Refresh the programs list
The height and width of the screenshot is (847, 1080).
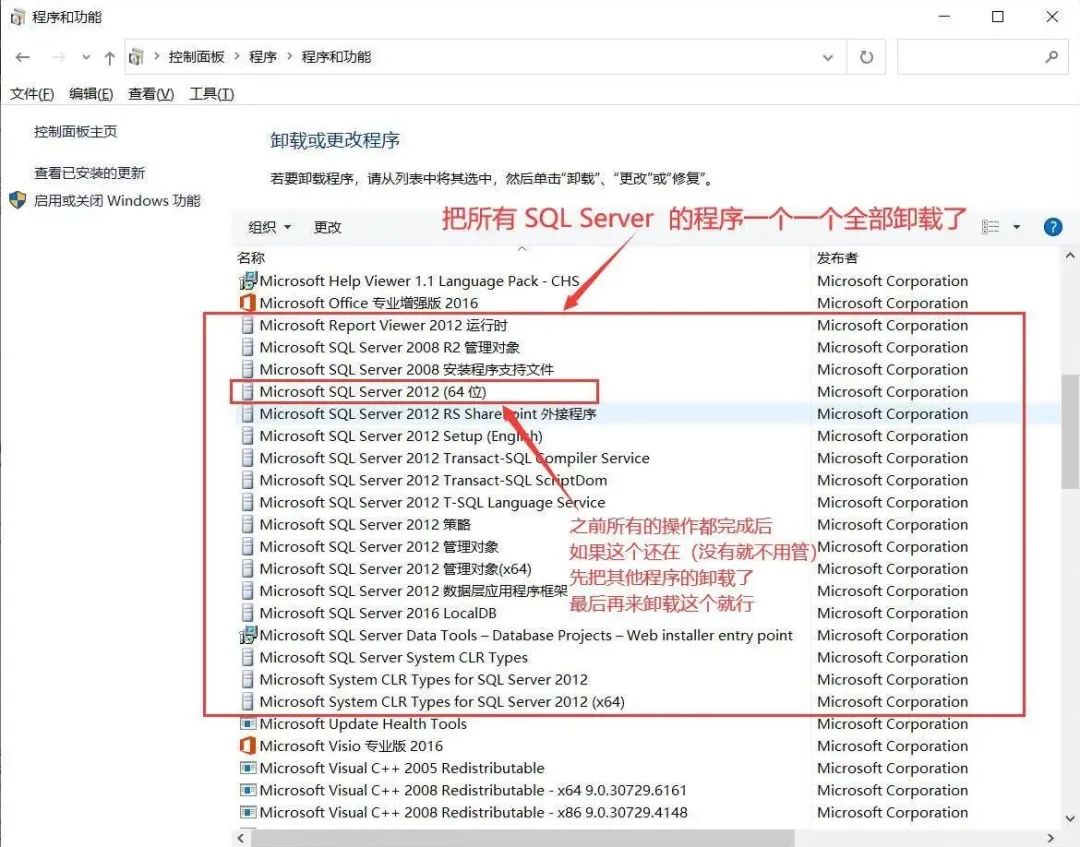[866, 58]
